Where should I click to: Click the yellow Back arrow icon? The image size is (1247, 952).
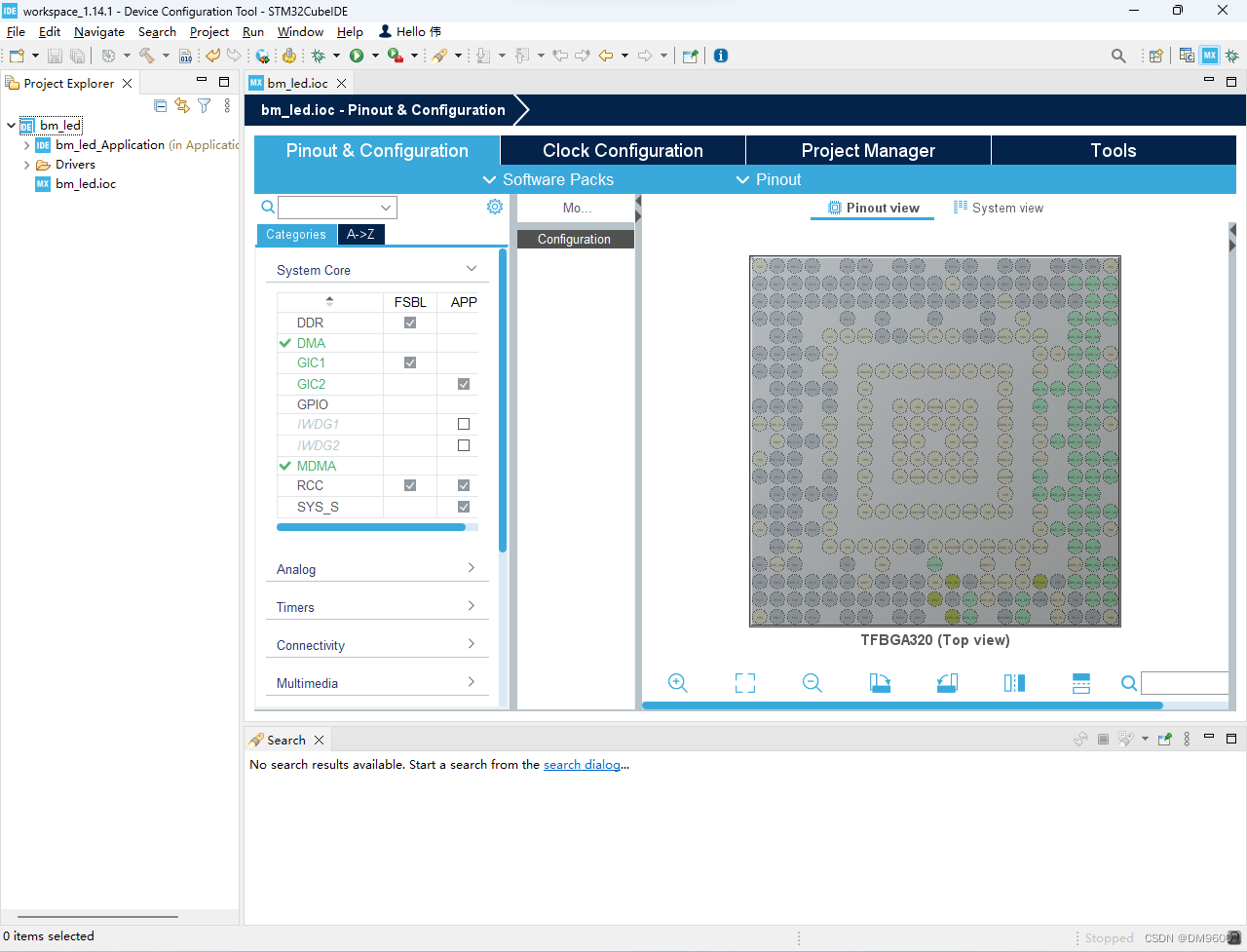click(x=605, y=56)
